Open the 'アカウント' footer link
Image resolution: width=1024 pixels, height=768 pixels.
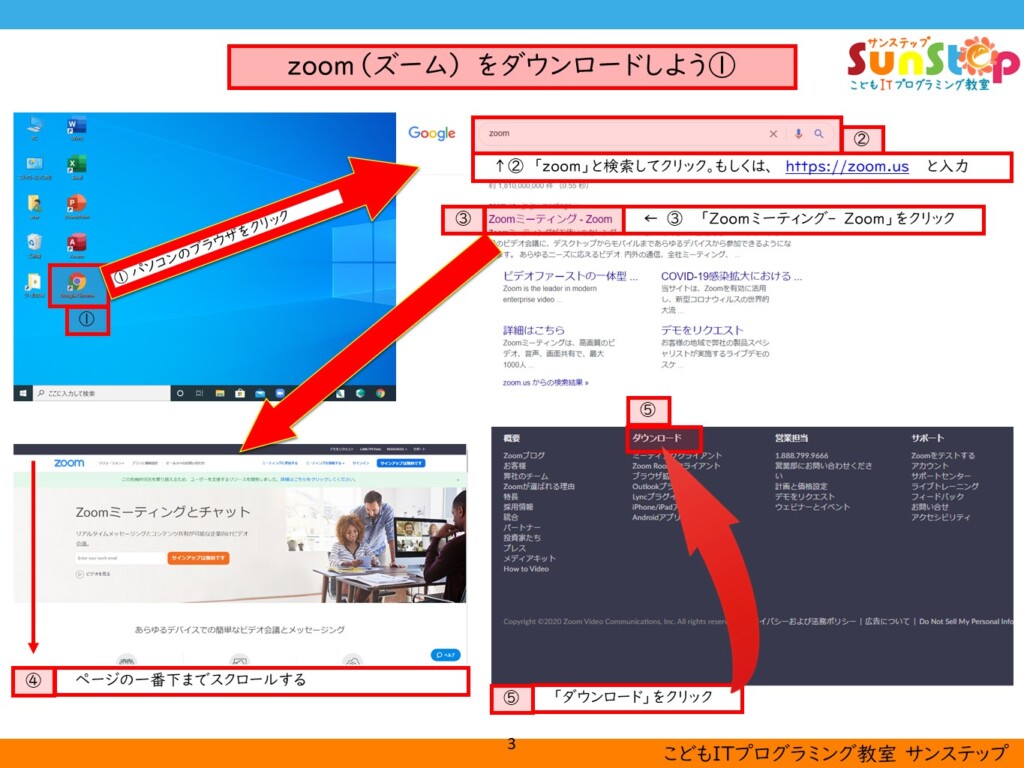[x=930, y=466]
